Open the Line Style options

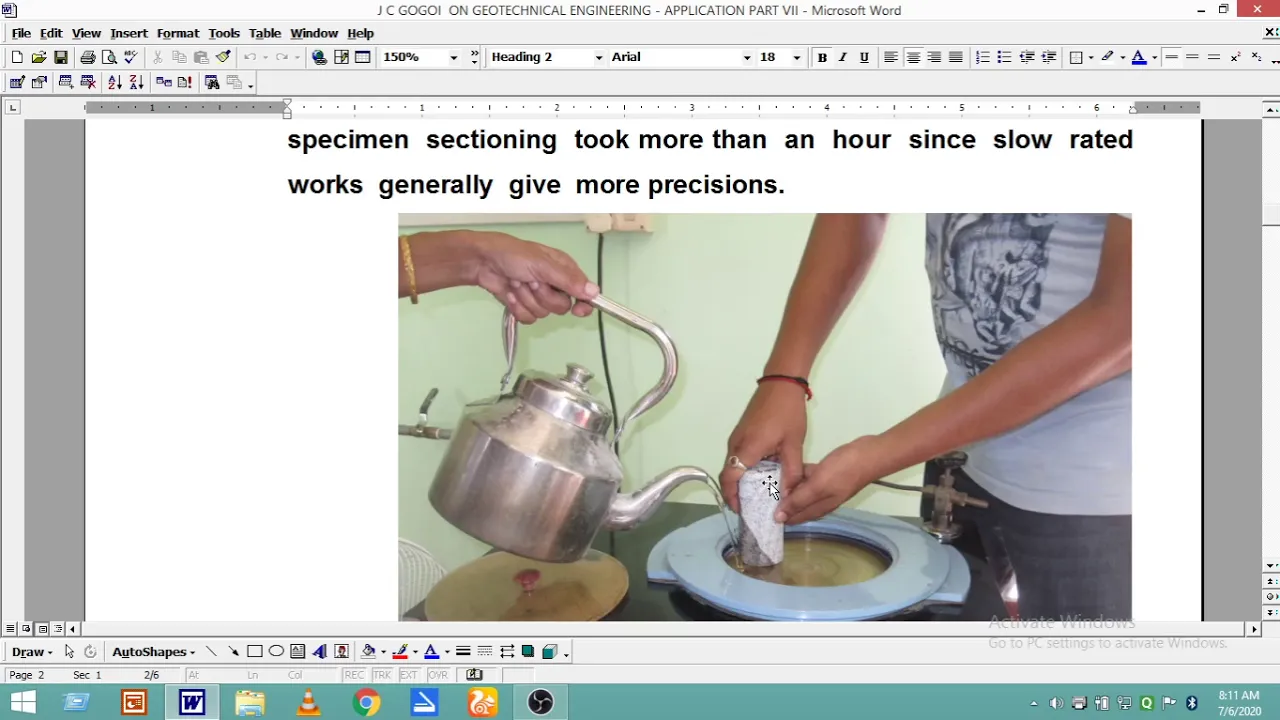(463, 651)
